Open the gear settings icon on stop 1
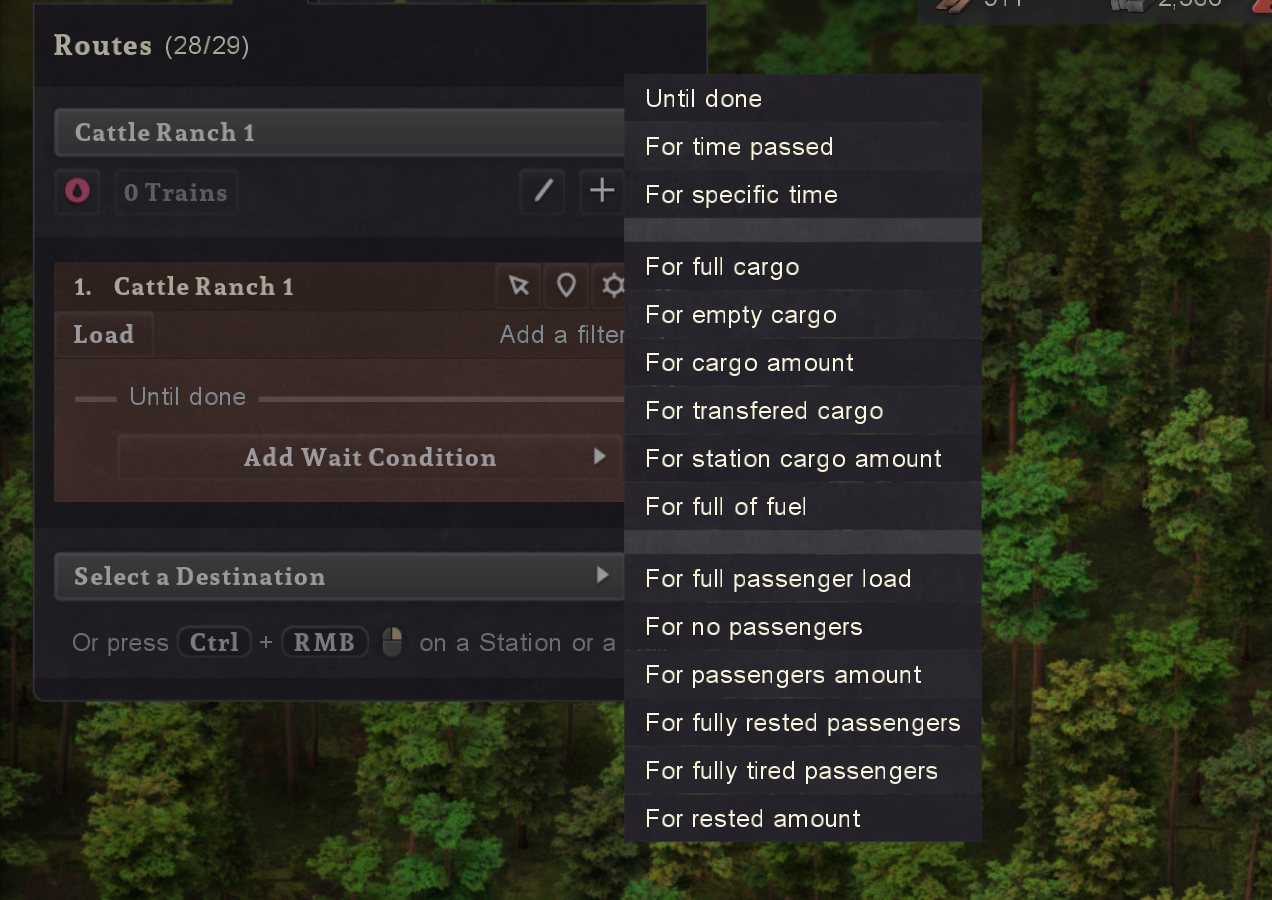The height and width of the screenshot is (900, 1272). (611, 287)
